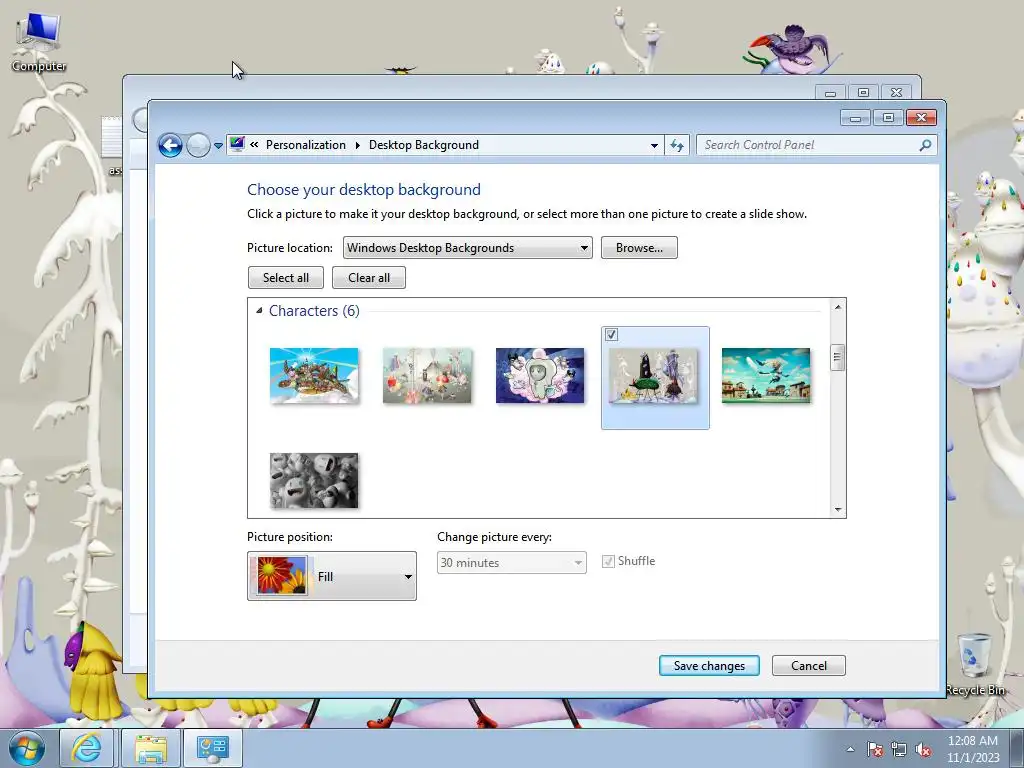Screen dimensions: 1024x768
Task: Click the taskbar clock showing 12:08 AM
Action: tap(973, 749)
